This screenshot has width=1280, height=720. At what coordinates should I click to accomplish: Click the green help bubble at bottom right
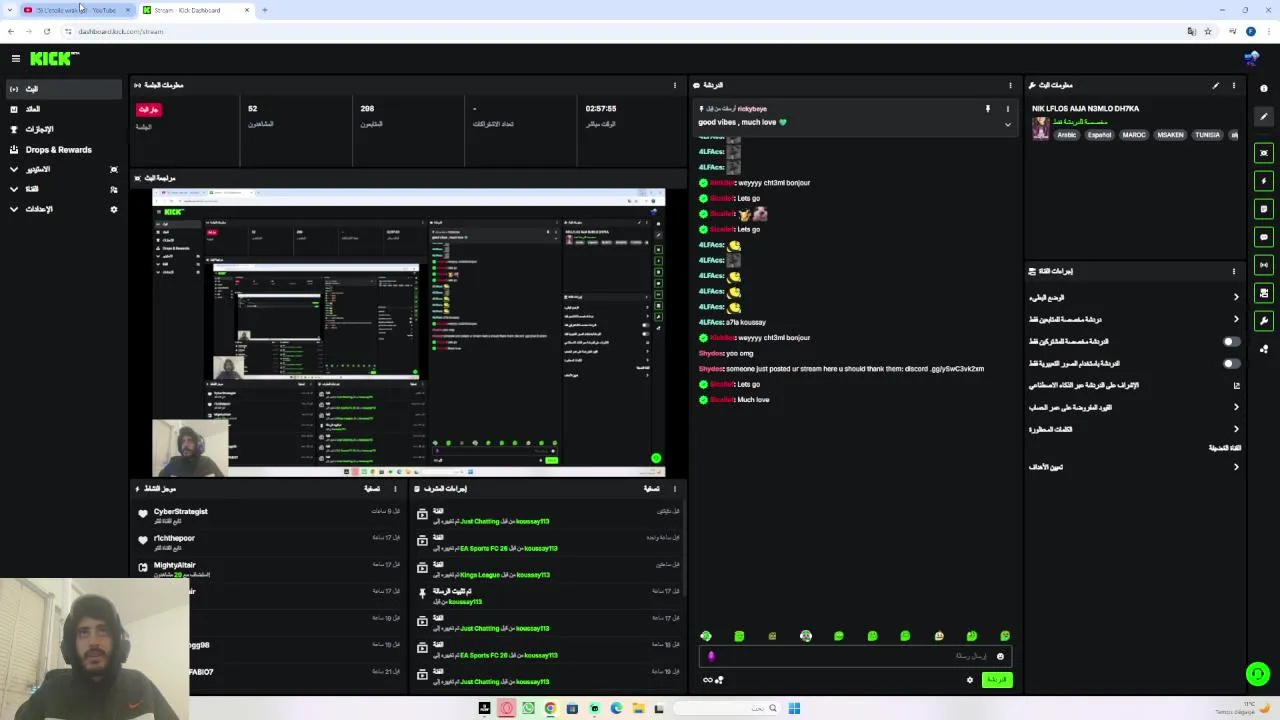[1258, 674]
